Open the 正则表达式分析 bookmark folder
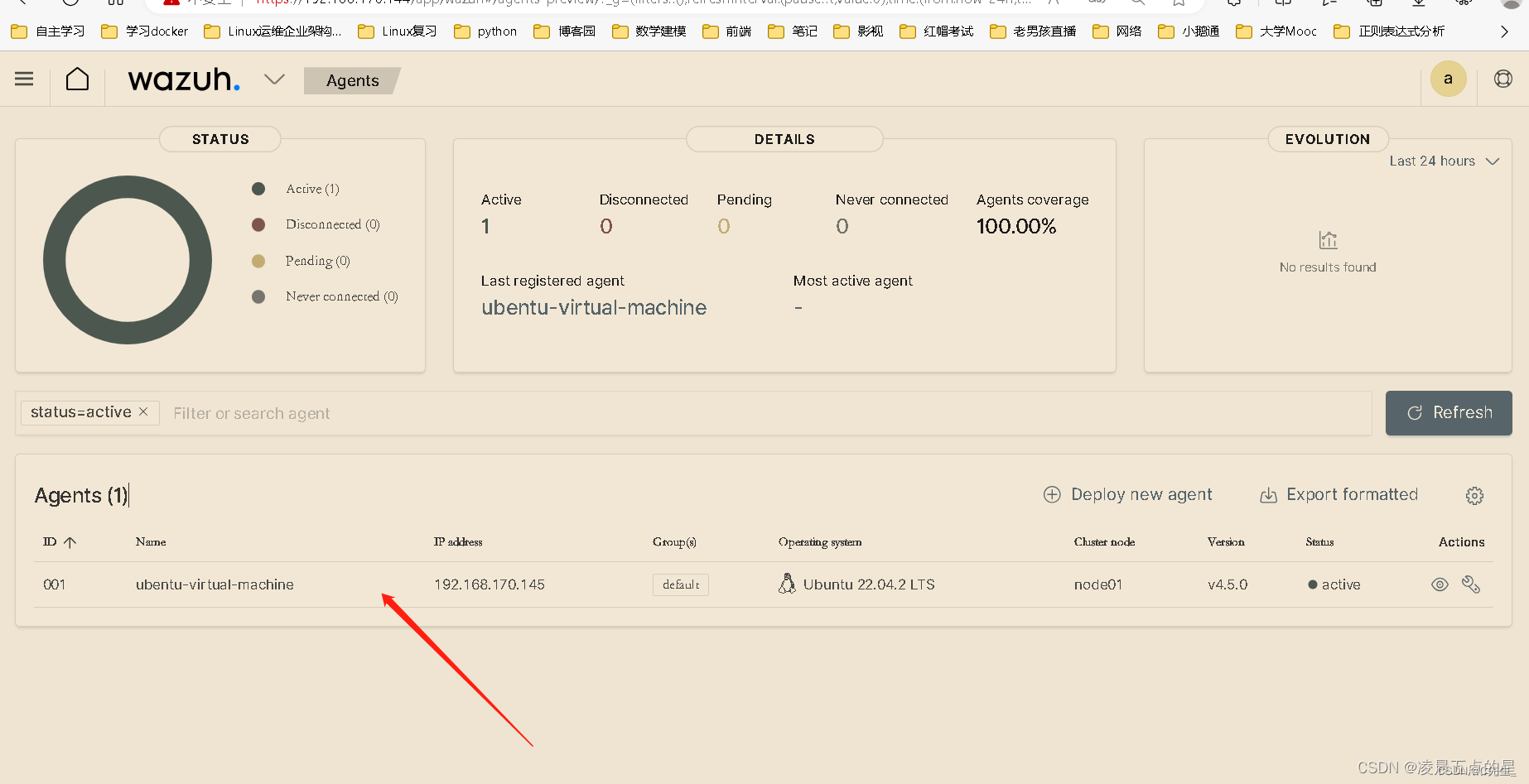The image size is (1529, 784). tap(1389, 31)
